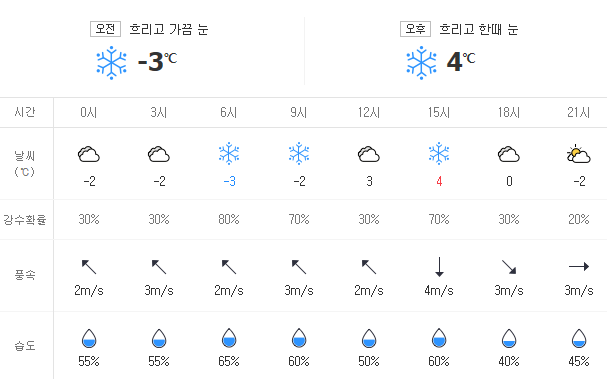Screen dimensions: 607x379
Task: Click the 21시 rightward wind arrow
Action: click(x=579, y=266)
